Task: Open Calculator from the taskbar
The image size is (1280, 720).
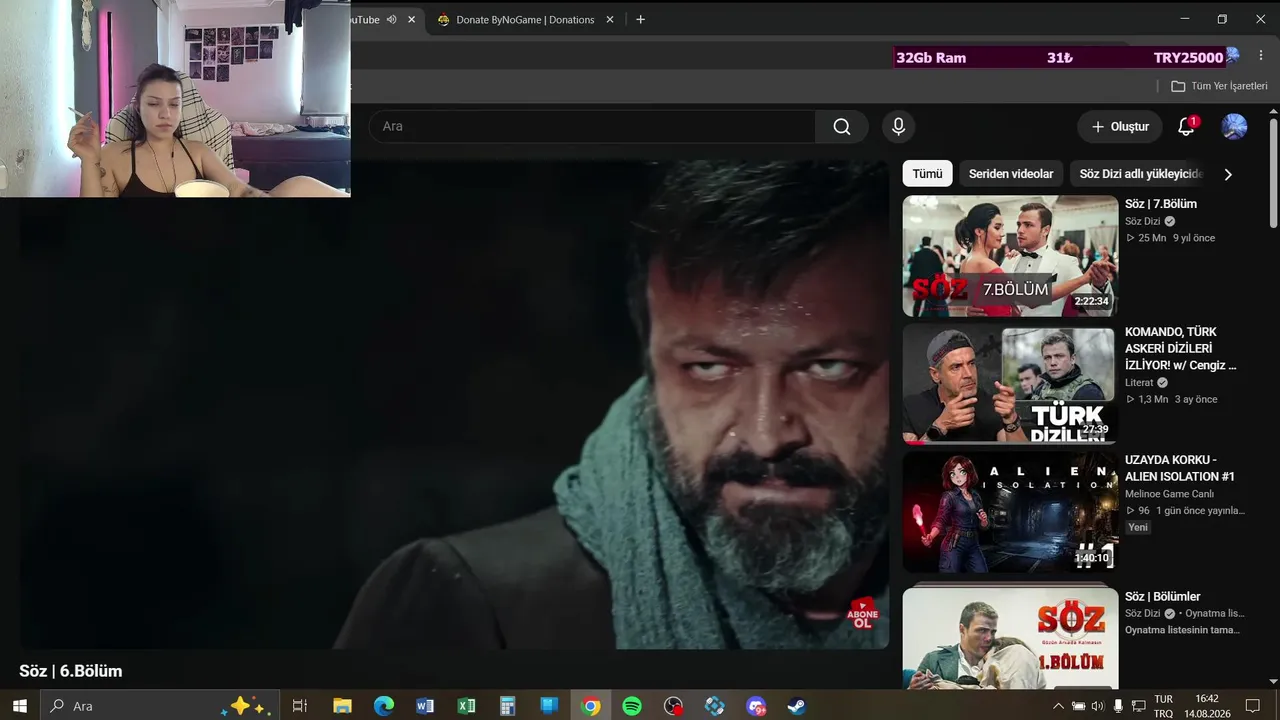Action: point(507,706)
